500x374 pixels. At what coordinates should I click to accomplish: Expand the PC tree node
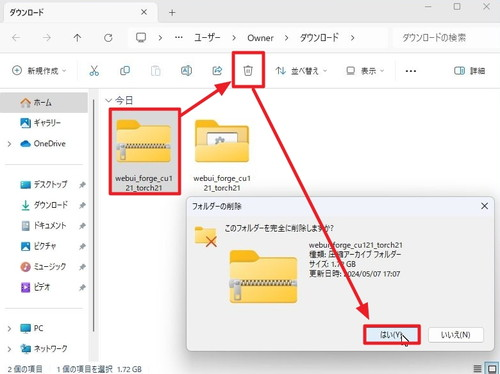click(9, 329)
